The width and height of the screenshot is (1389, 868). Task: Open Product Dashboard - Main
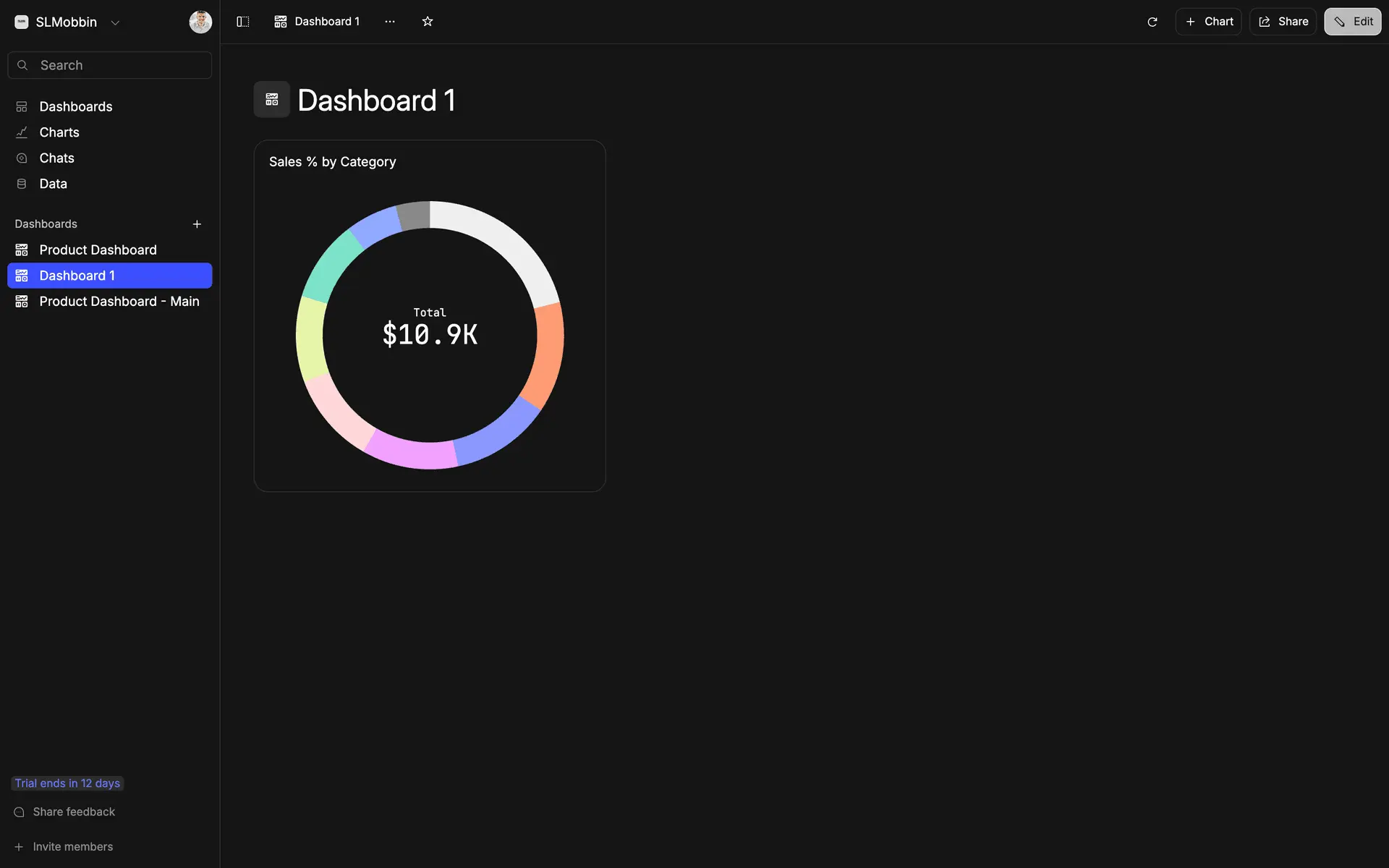click(119, 302)
